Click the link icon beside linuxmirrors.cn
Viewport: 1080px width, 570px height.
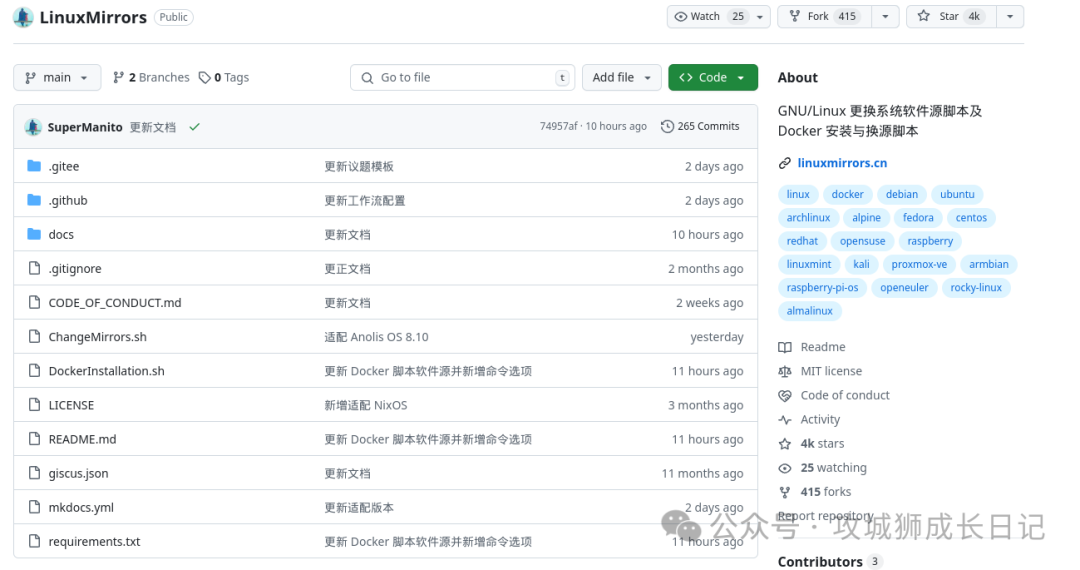click(785, 163)
